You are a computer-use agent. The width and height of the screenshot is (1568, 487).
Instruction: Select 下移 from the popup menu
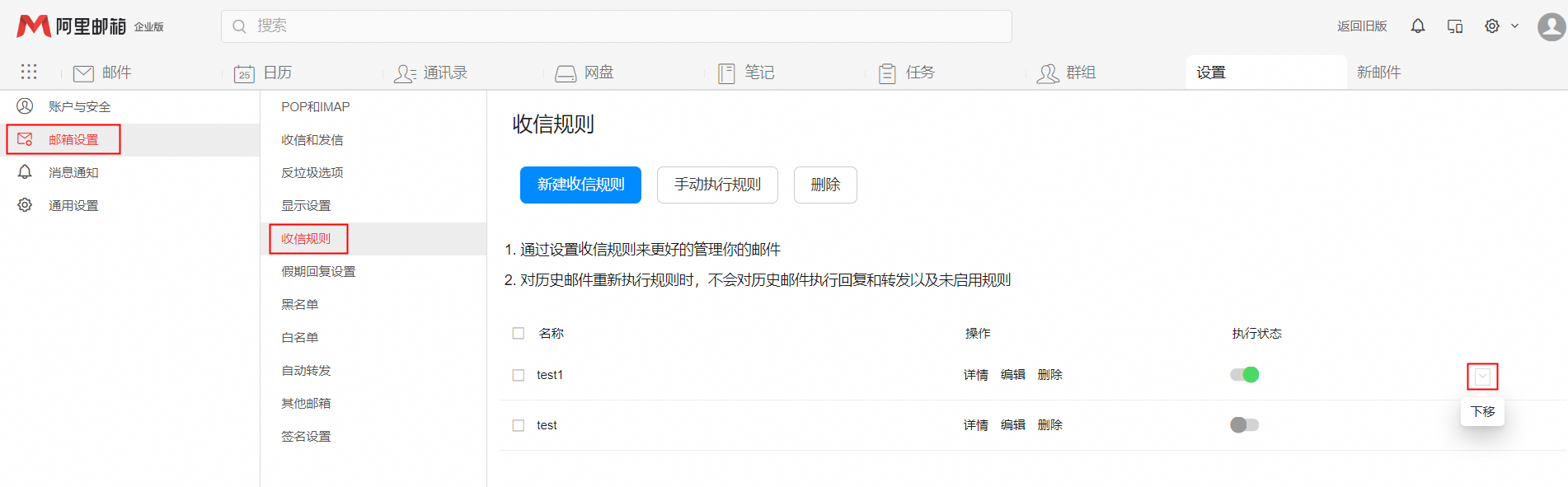[x=1482, y=411]
